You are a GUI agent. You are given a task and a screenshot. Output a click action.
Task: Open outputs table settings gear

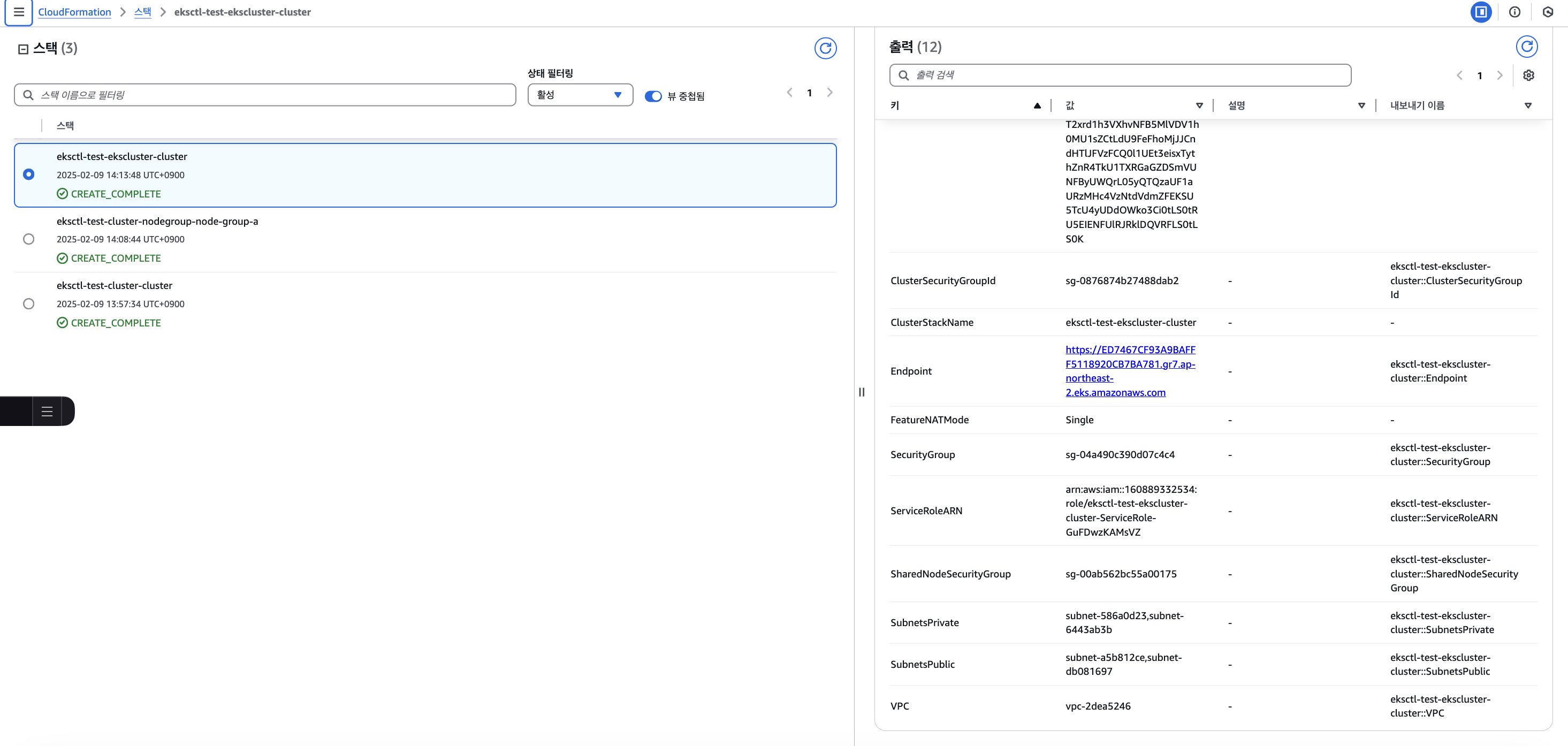pyautogui.click(x=1528, y=75)
